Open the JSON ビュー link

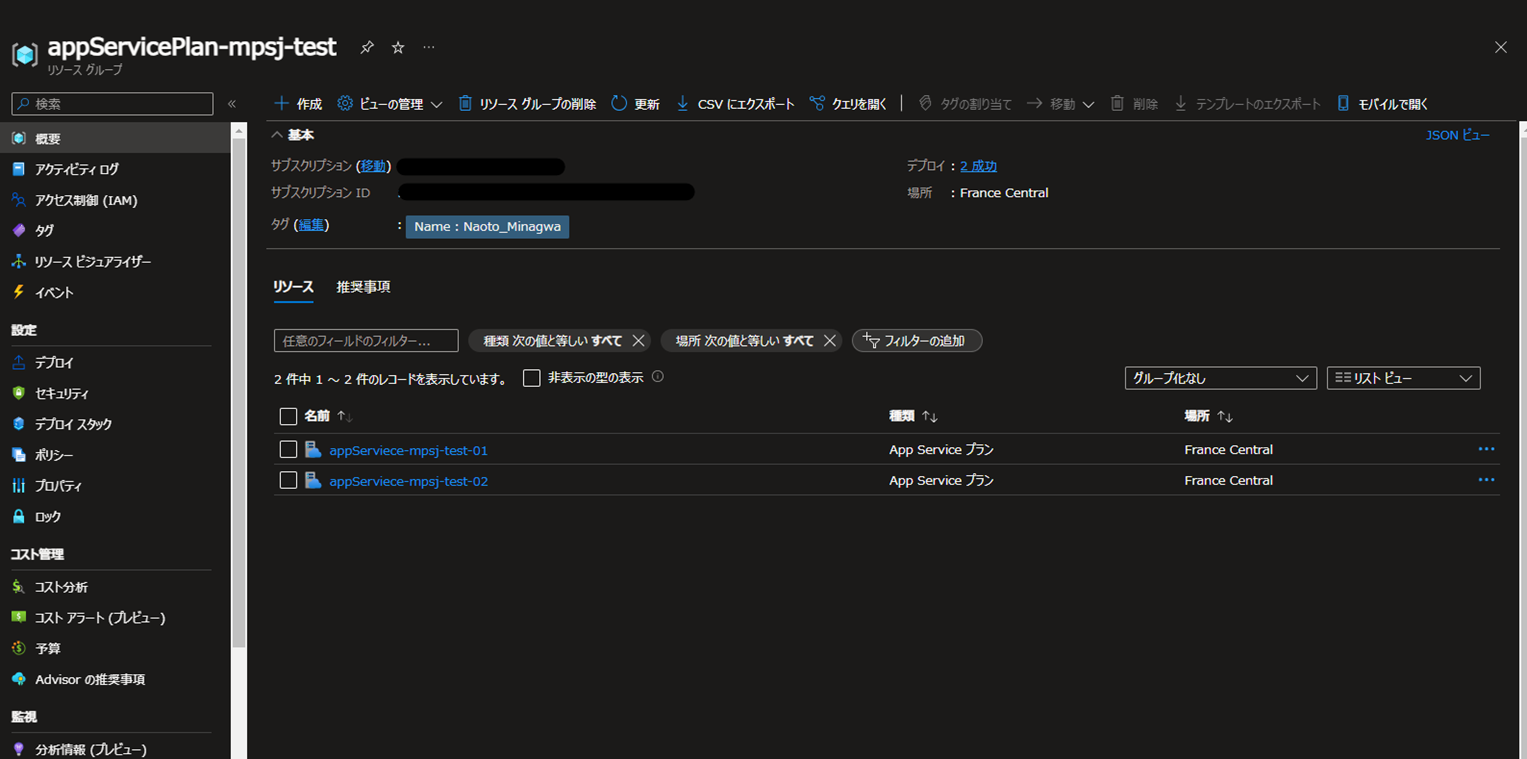pos(1457,135)
